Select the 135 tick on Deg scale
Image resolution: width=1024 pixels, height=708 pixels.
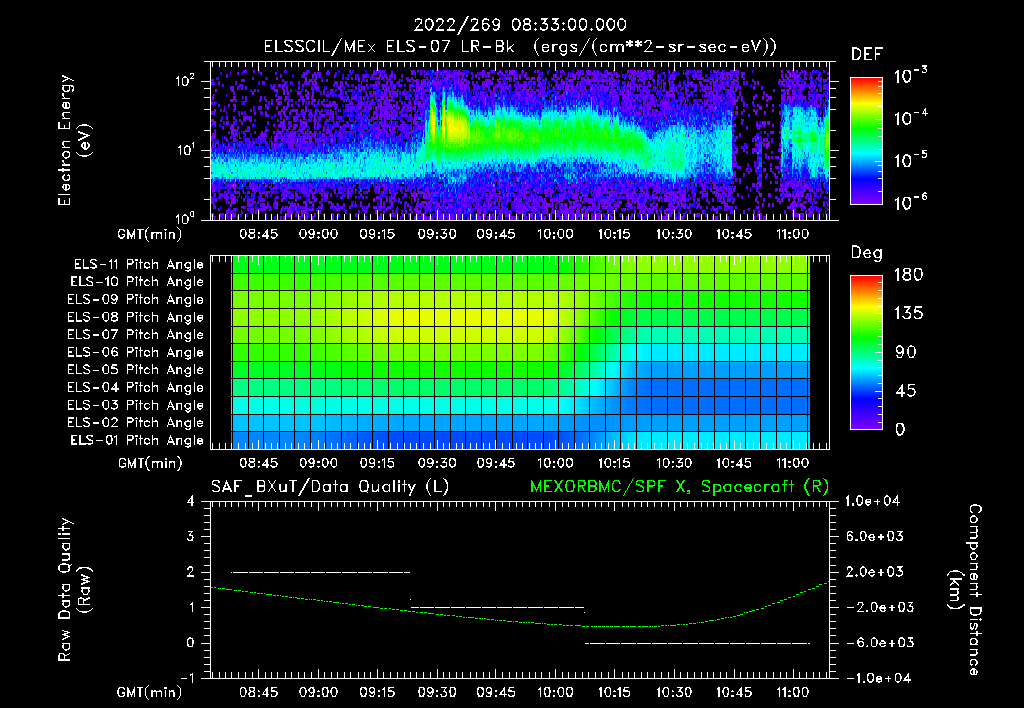[x=908, y=314]
